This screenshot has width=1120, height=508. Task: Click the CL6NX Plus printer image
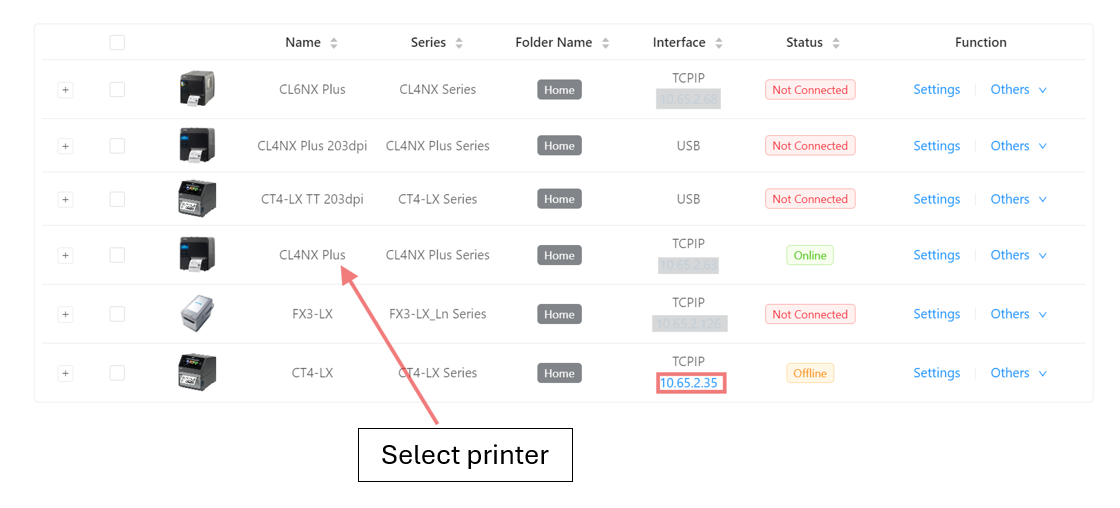click(x=197, y=89)
